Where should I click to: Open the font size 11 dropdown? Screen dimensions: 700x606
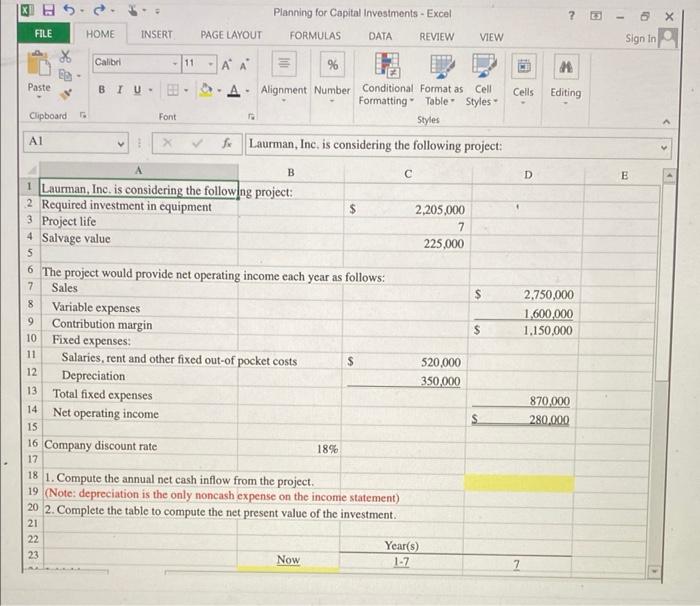211,64
